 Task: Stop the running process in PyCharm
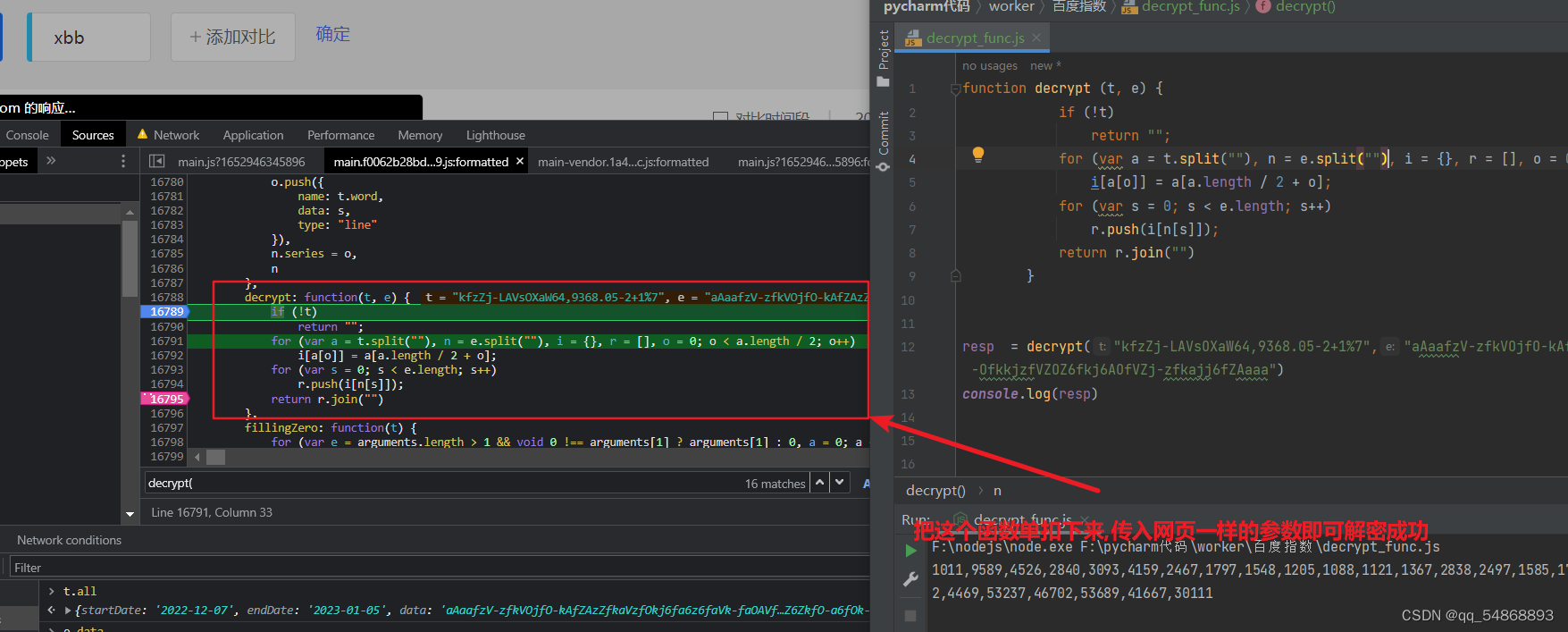[x=910, y=616]
